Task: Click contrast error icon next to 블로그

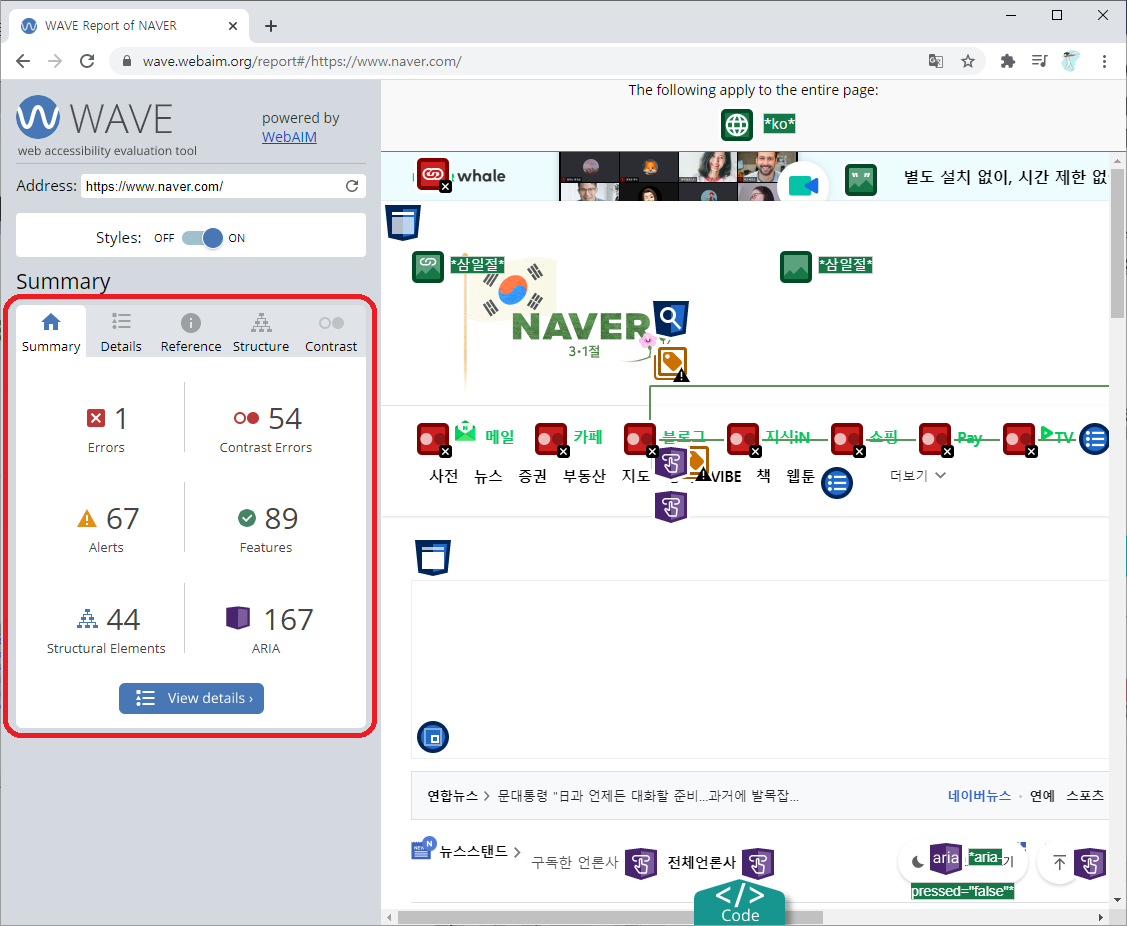Action: tap(640, 439)
